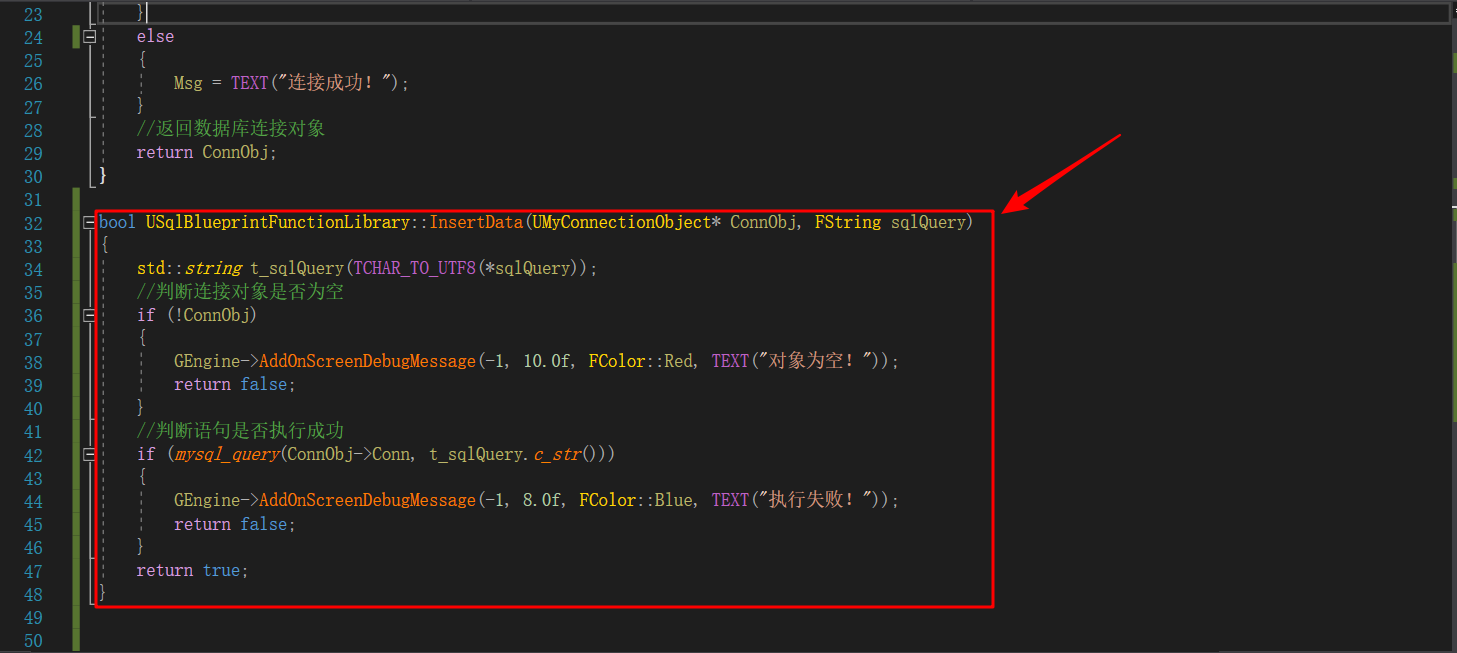Collapse the InsertData function body
This screenshot has width=1457, height=653.
[x=89, y=222]
